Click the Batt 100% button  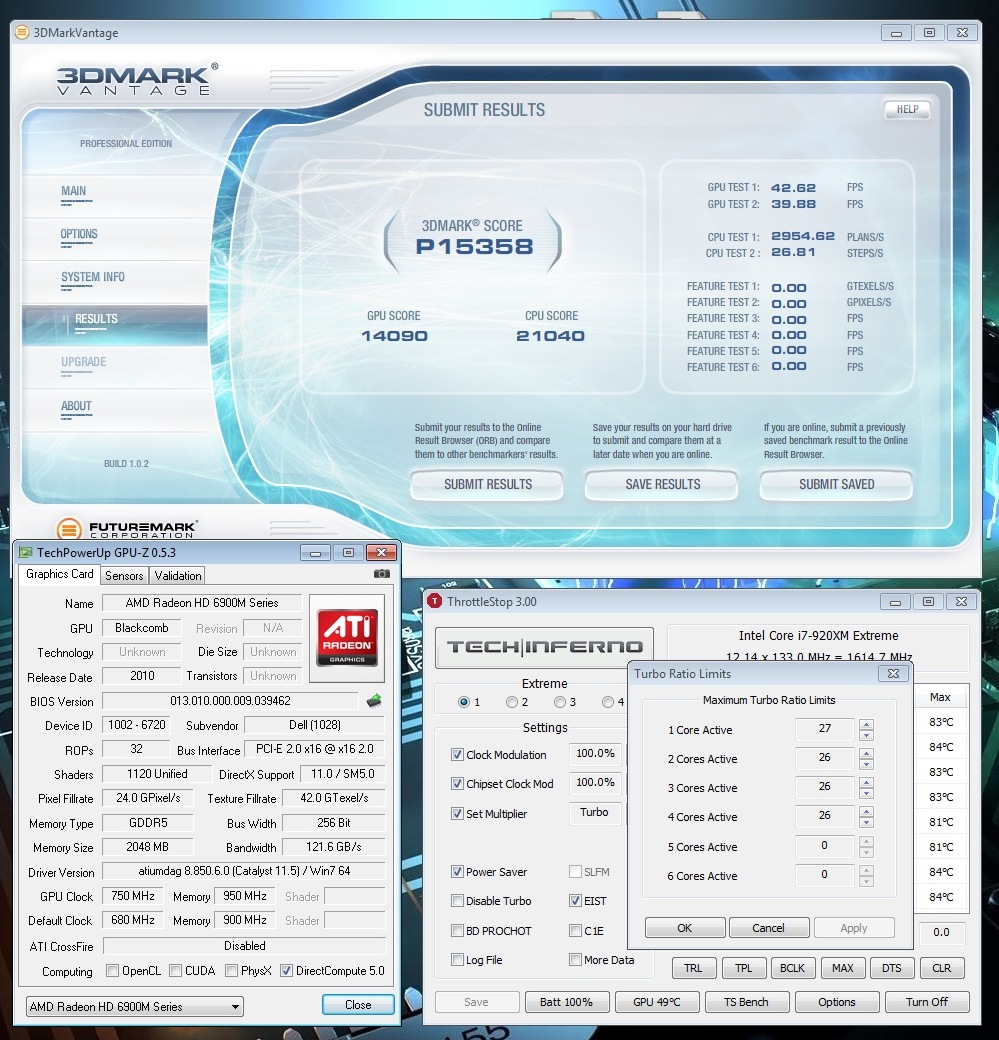(x=566, y=1002)
